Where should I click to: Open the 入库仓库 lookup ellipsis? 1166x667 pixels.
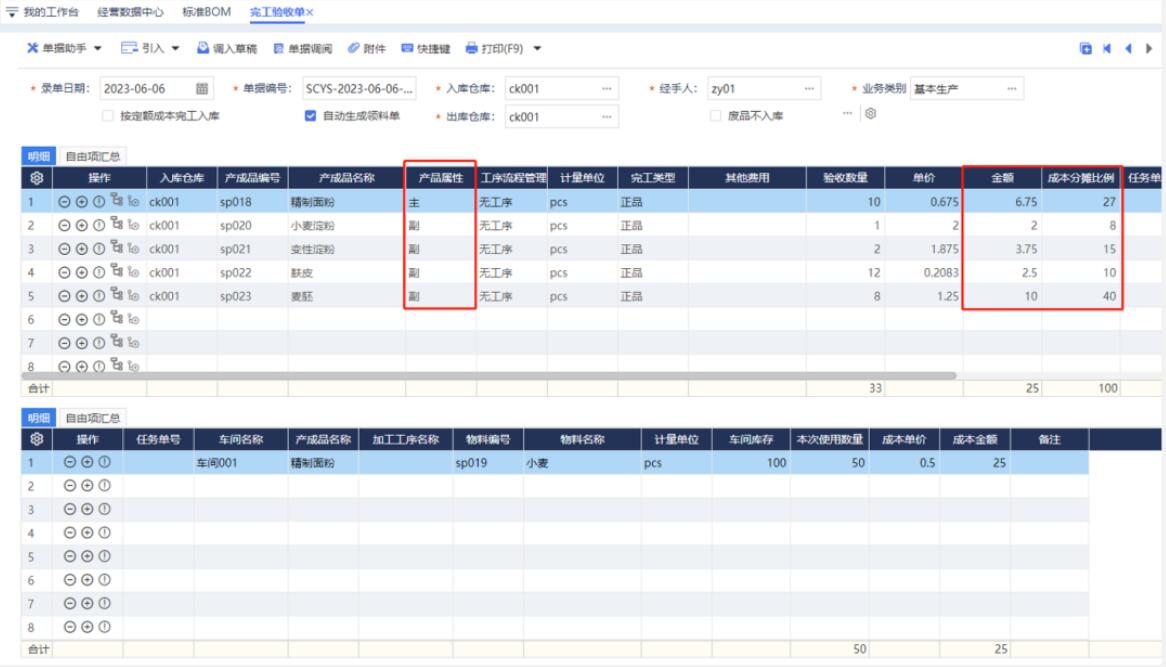click(x=607, y=88)
